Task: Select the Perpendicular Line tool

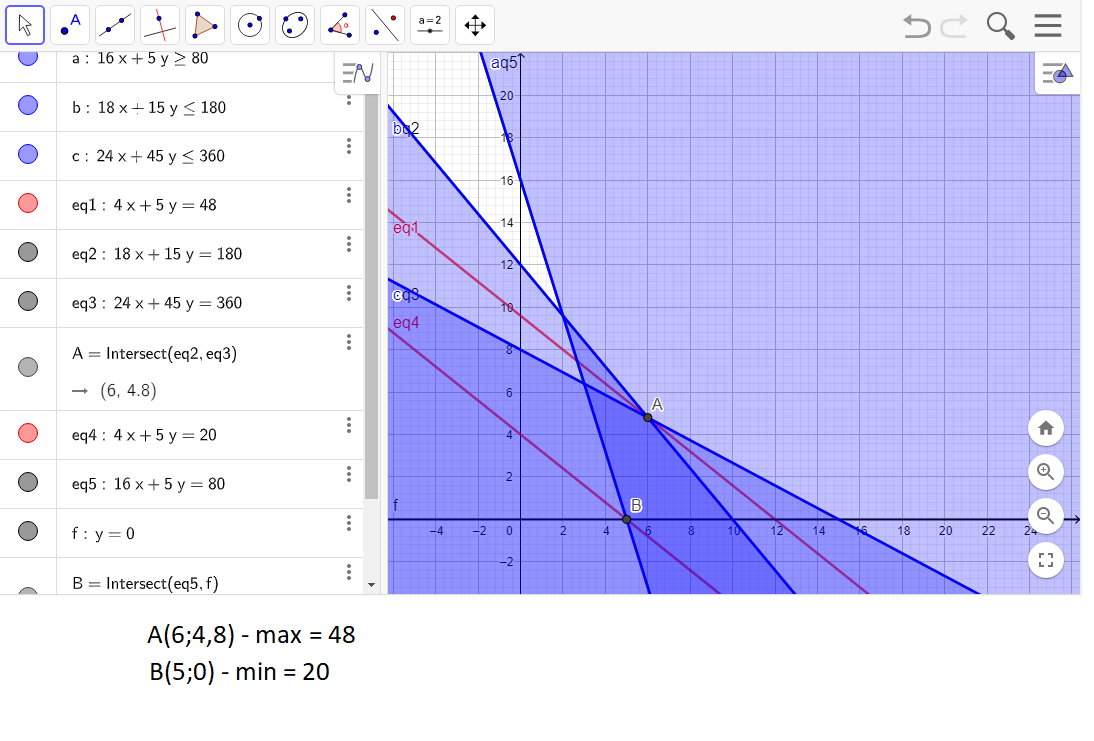Action: click(160, 25)
